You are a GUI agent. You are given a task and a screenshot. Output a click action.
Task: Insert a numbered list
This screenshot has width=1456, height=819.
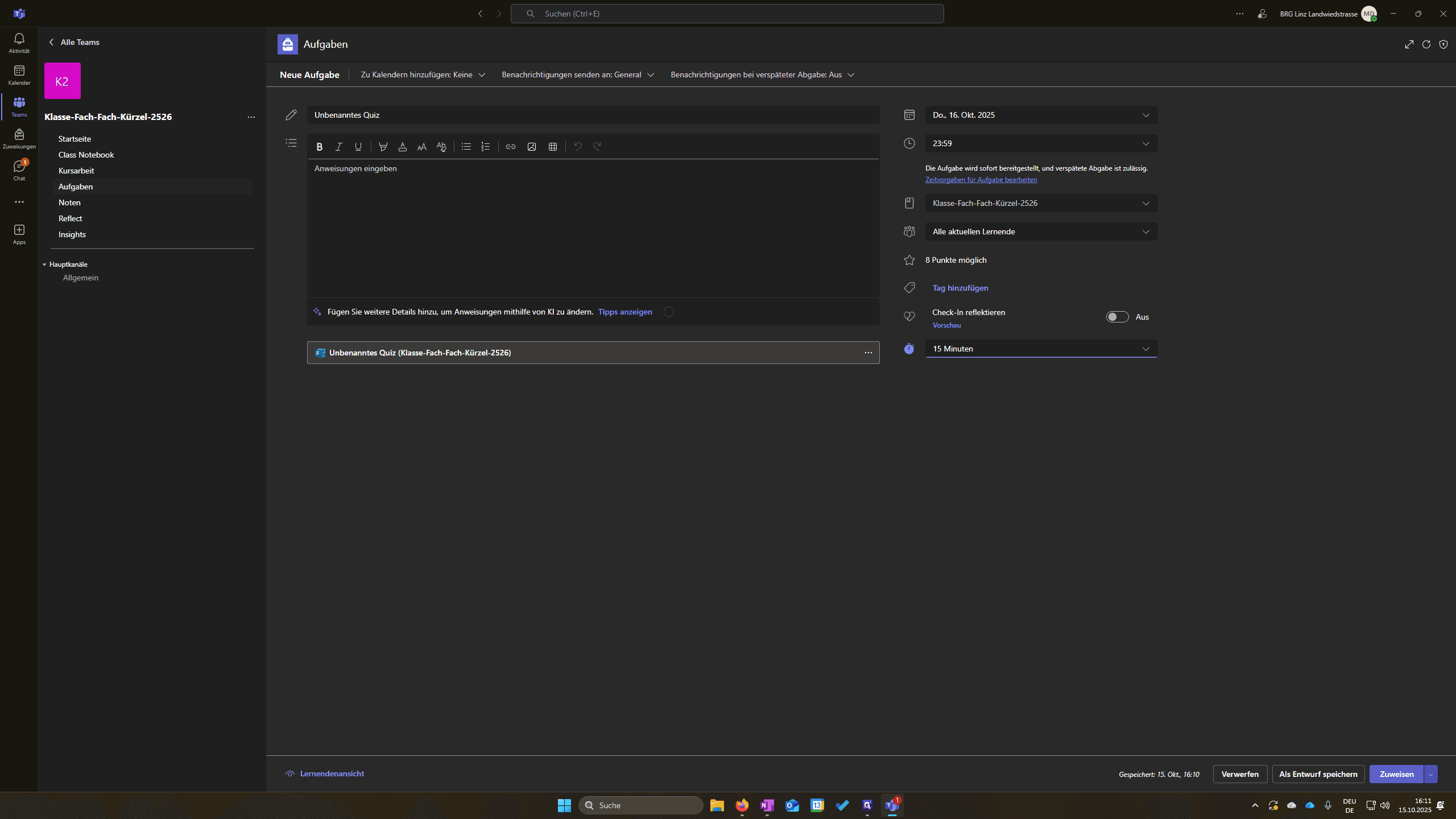click(x=485, y=147)
